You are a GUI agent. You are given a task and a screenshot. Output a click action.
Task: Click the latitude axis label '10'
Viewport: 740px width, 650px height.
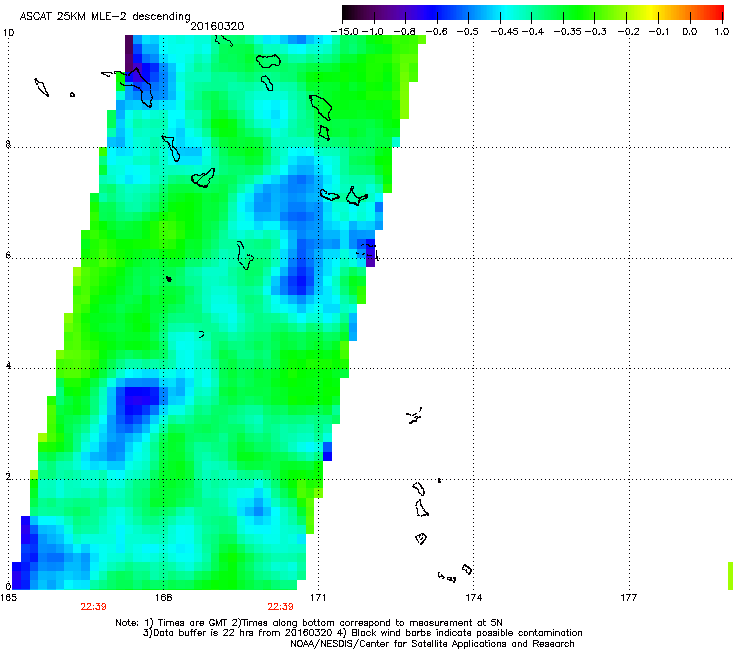point(8,33)
